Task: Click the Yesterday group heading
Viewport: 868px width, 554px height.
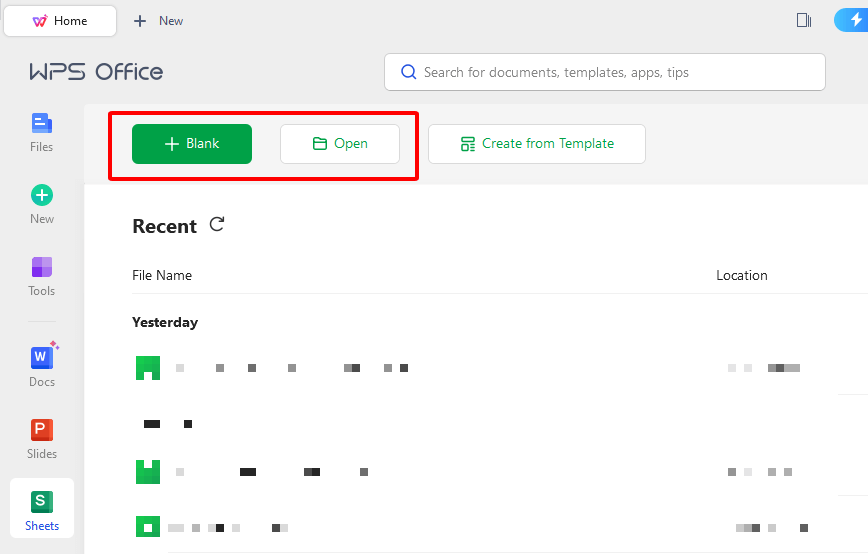Action: [165, 322]
